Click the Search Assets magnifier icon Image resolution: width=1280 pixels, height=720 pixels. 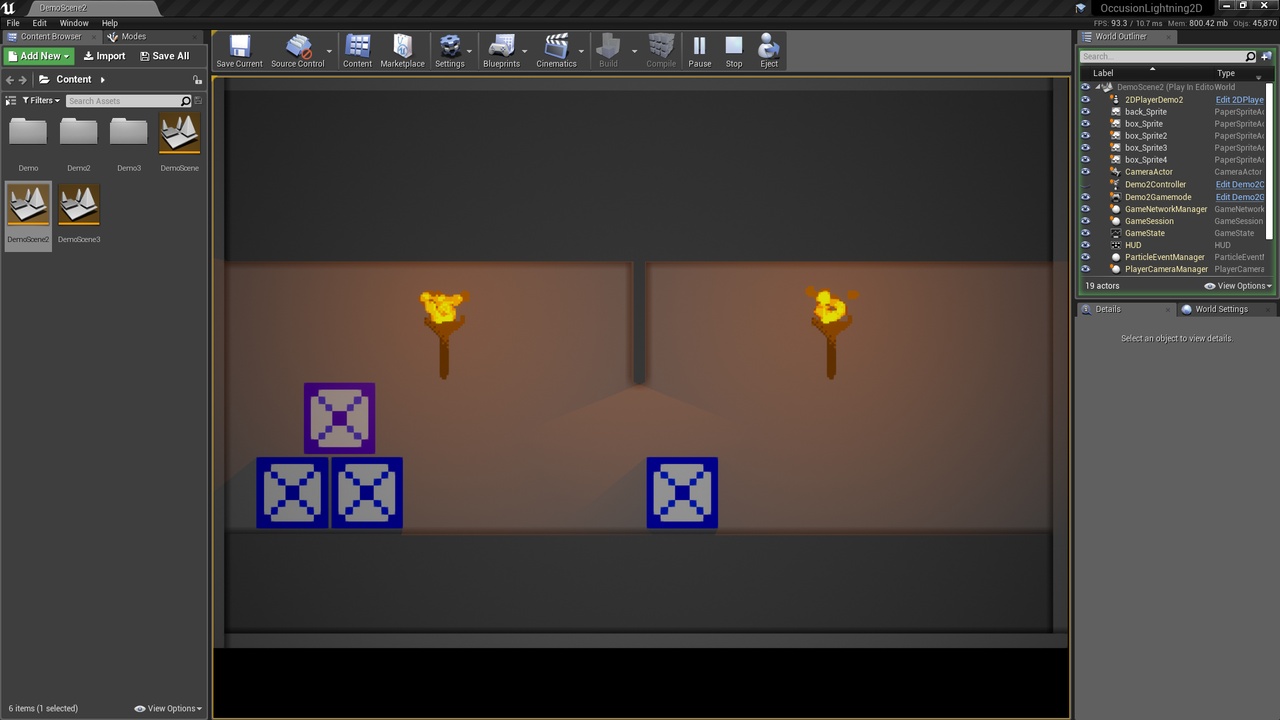click(185, 101)
